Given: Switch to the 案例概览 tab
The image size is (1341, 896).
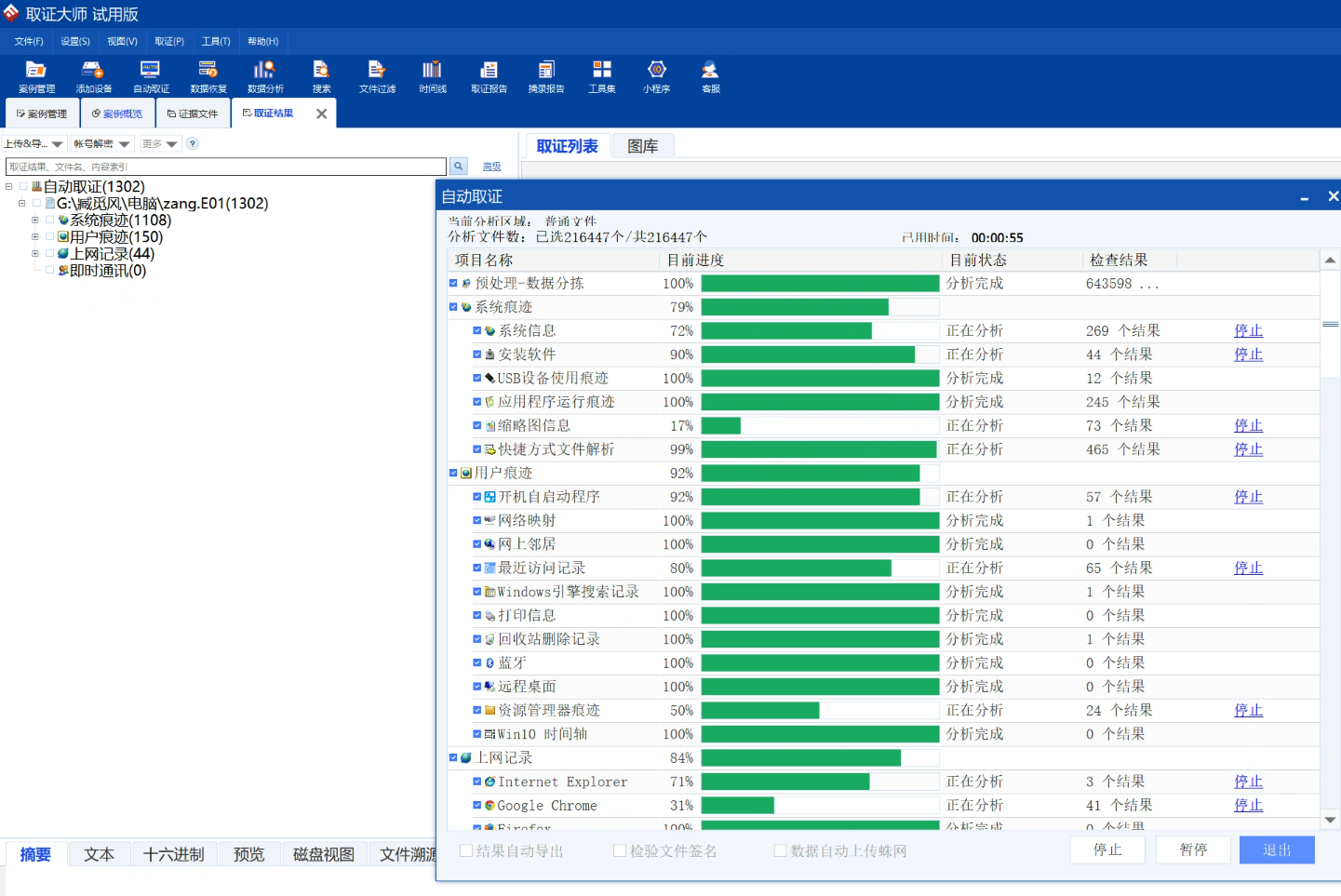Looking at the screenshot, I should click(x=117, y=114).
